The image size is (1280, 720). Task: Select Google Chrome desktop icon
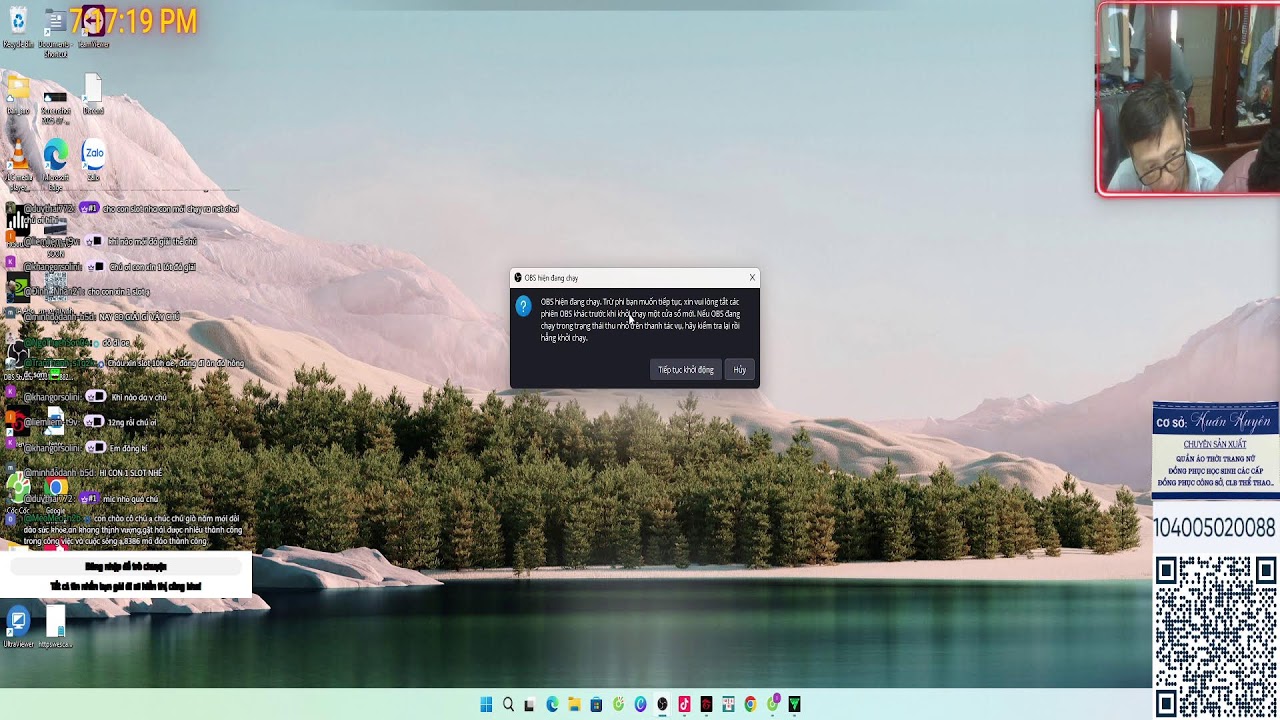[x=56, y=494]
